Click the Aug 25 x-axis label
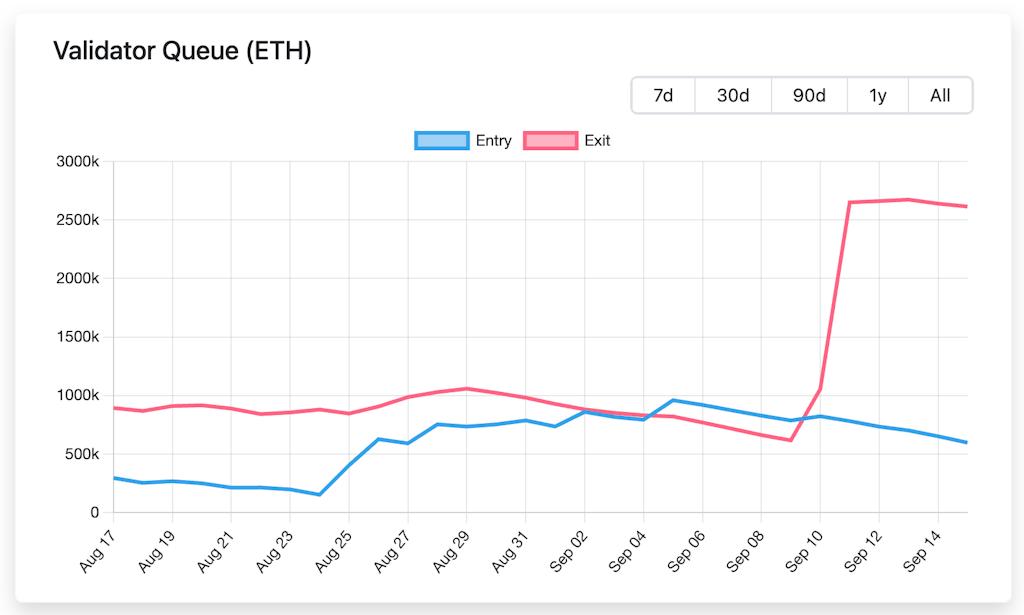The height and width of the screenshot is (615, 1024). pos(334,547)
